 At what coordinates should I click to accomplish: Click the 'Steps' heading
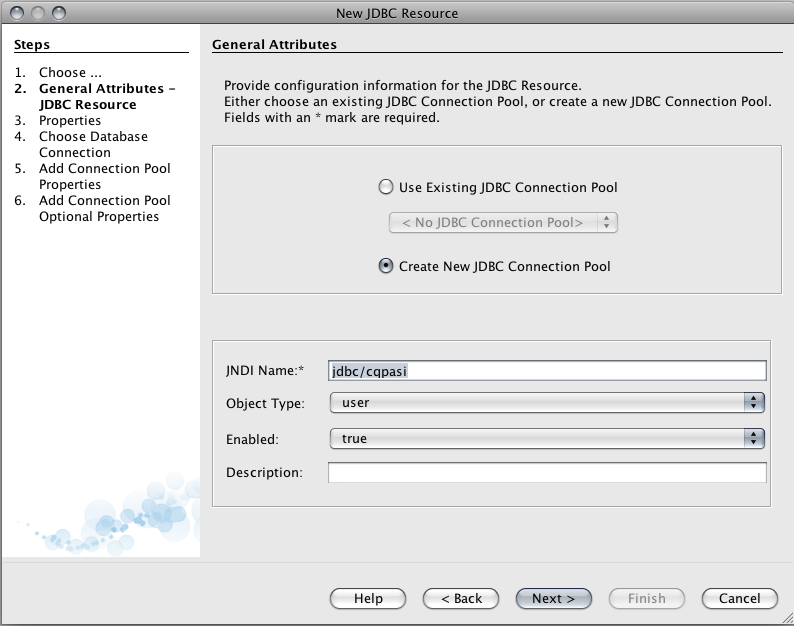[31, 45]
